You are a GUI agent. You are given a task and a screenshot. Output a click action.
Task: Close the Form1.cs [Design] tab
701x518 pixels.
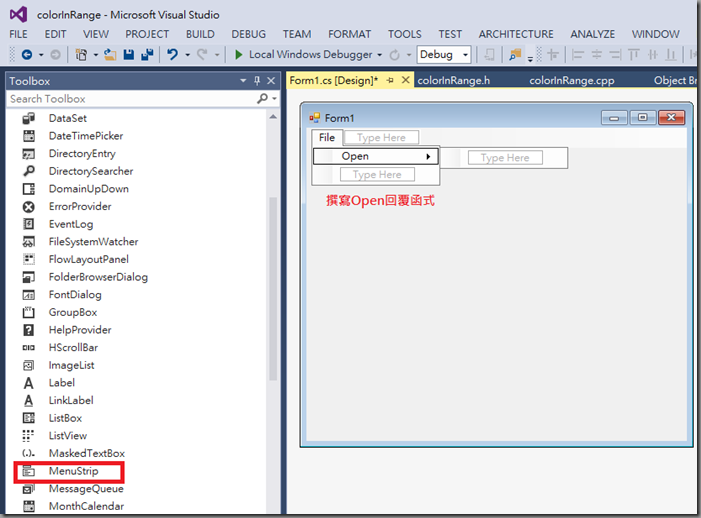click(x=405, y=80)
